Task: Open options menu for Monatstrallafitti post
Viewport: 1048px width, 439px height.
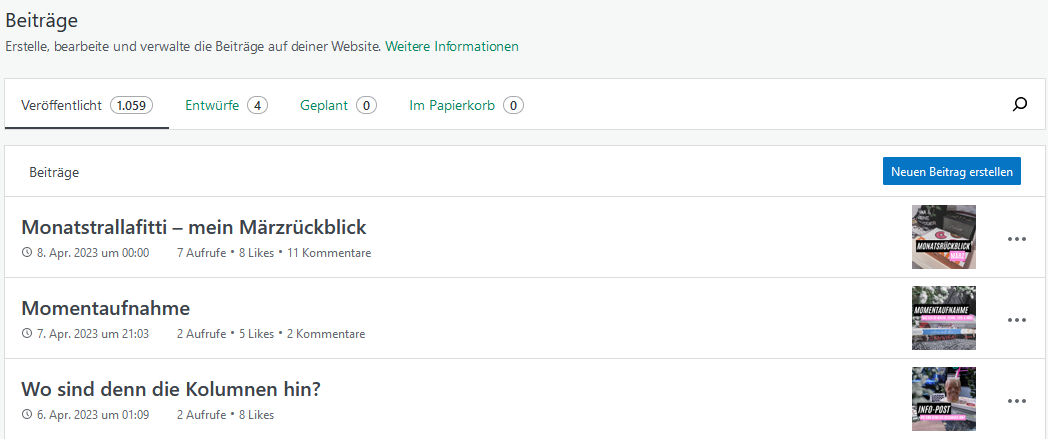Action: [x=1017, y=239]
